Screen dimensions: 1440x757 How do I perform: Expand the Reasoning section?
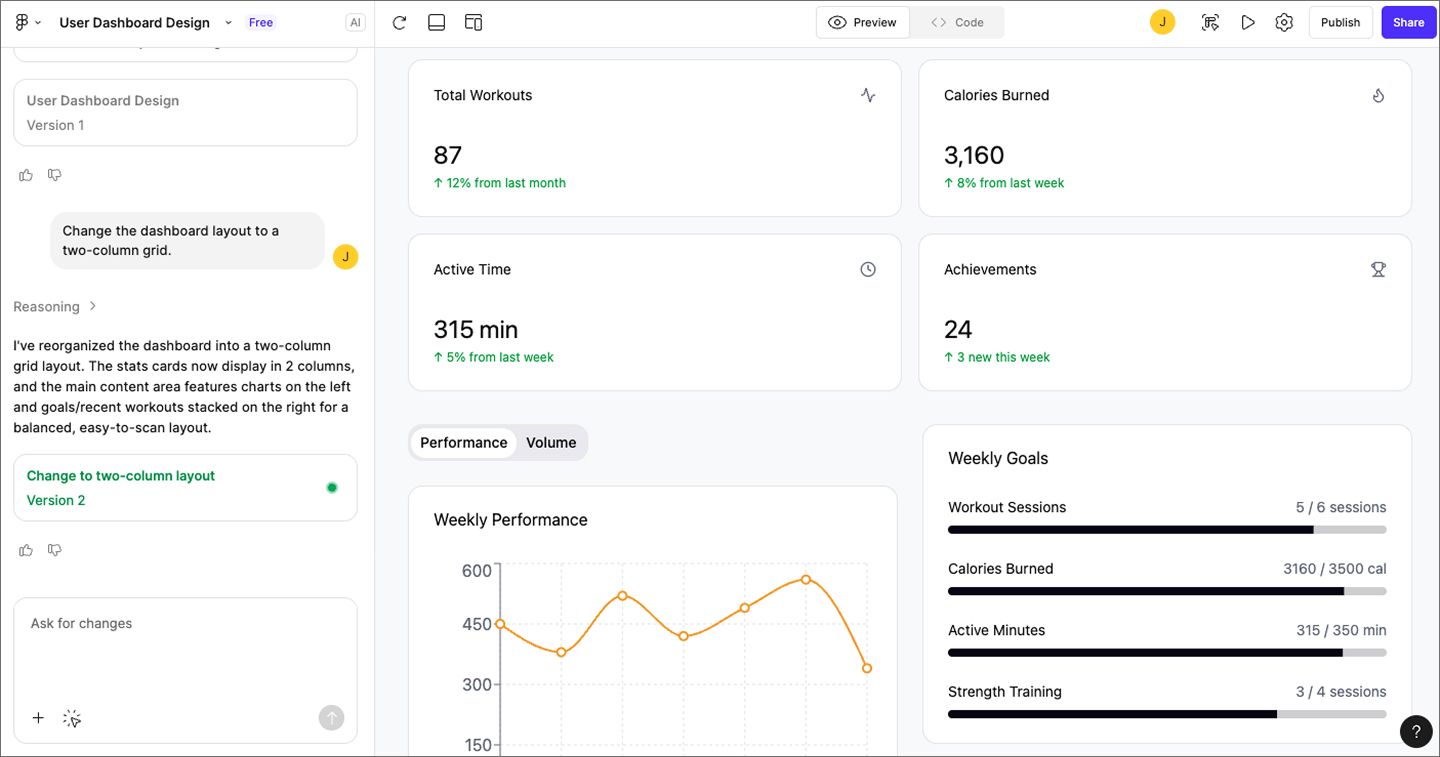[x=55, y=306]
